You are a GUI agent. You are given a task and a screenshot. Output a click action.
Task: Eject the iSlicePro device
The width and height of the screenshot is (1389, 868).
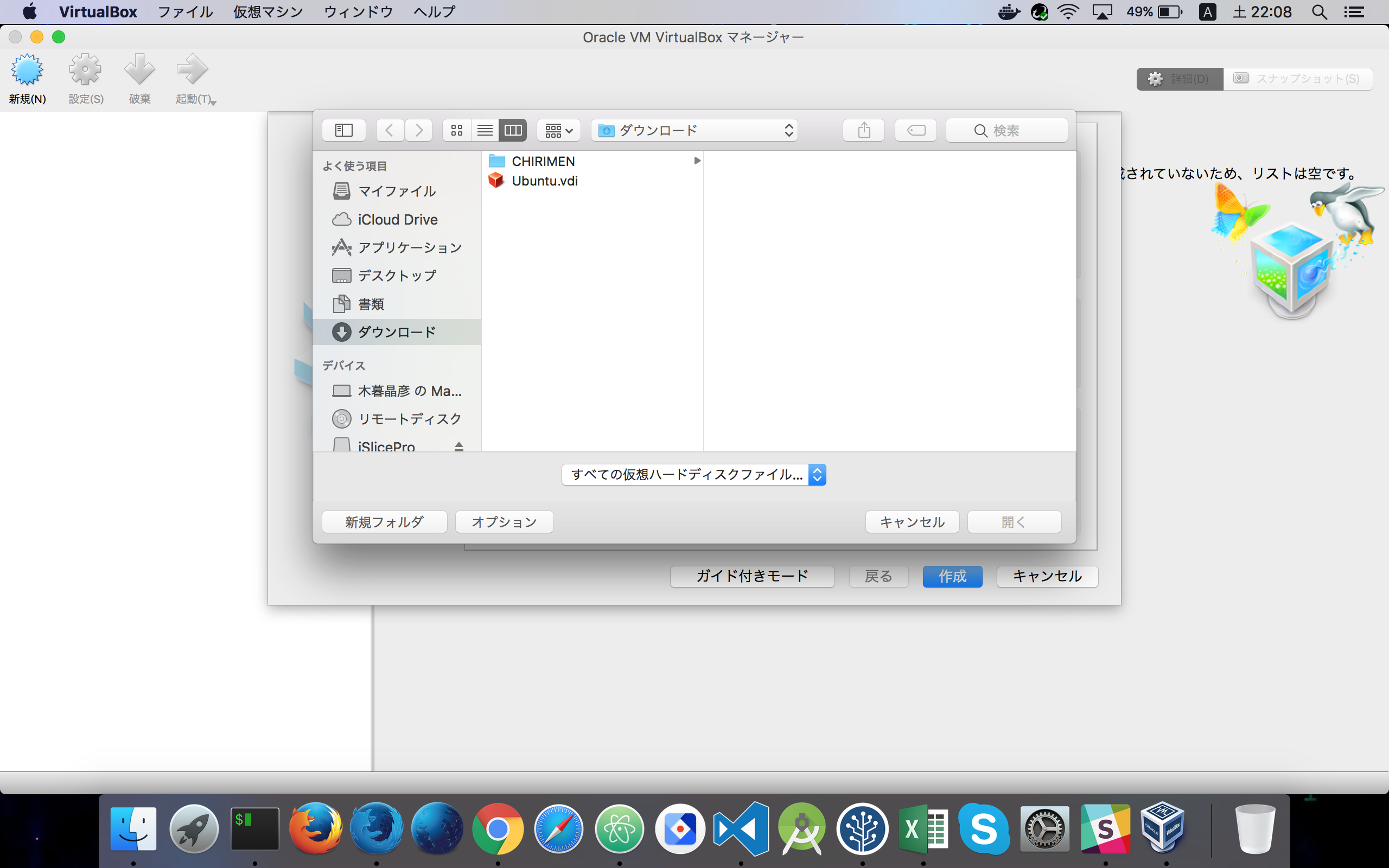click(458, 446)
